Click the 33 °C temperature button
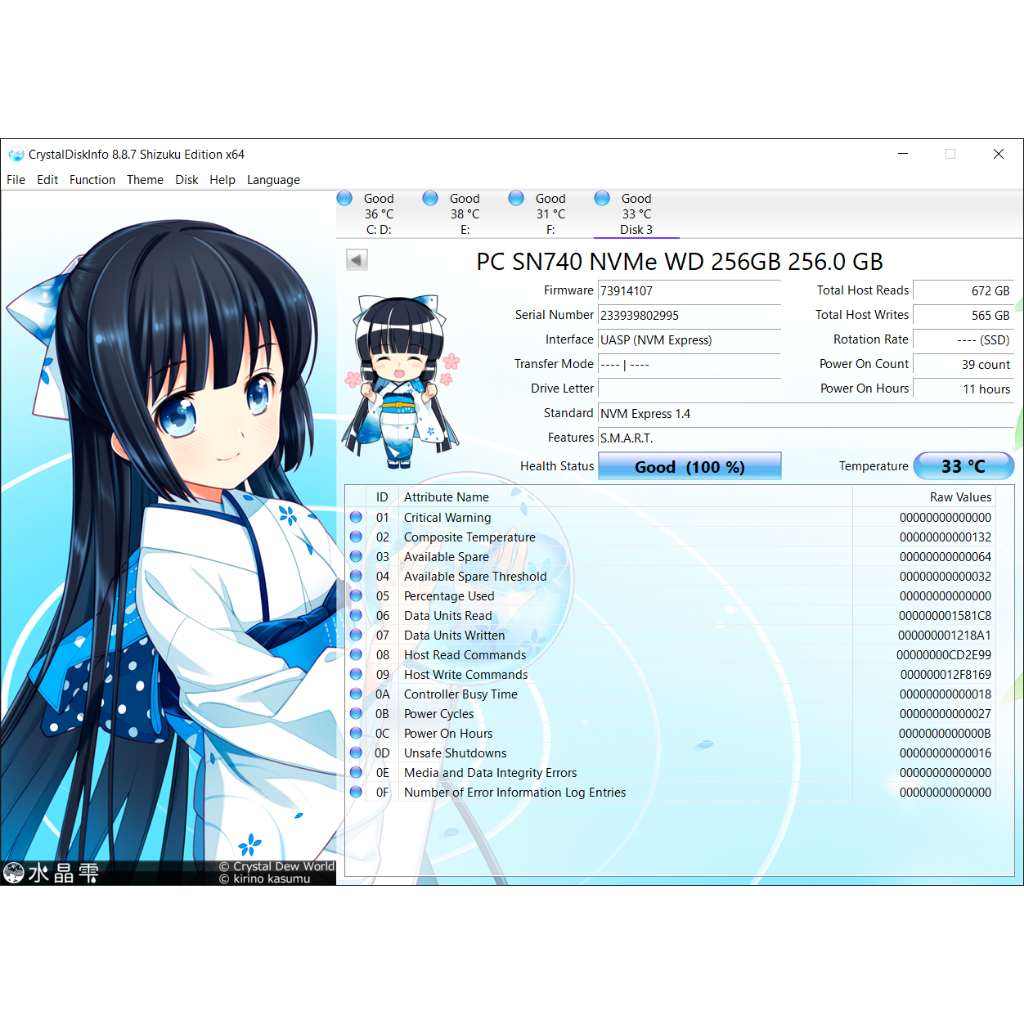 963,467
